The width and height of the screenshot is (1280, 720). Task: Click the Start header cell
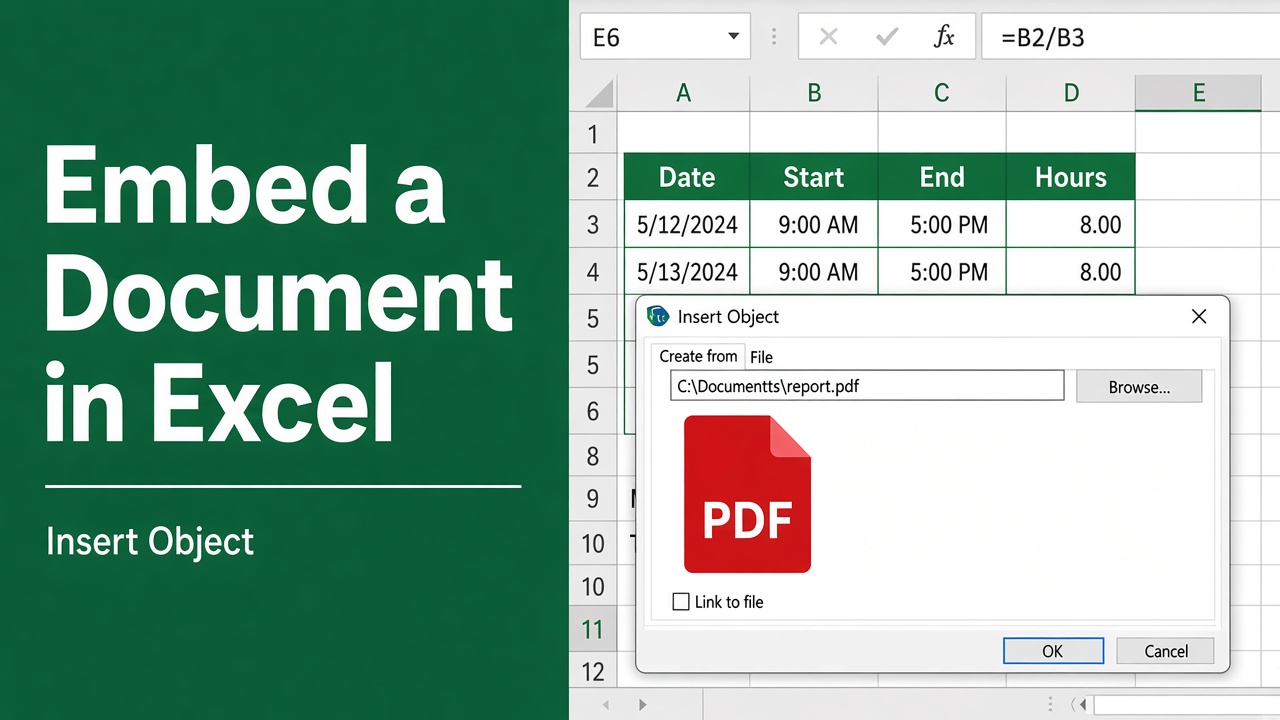[x=814, y=177]
